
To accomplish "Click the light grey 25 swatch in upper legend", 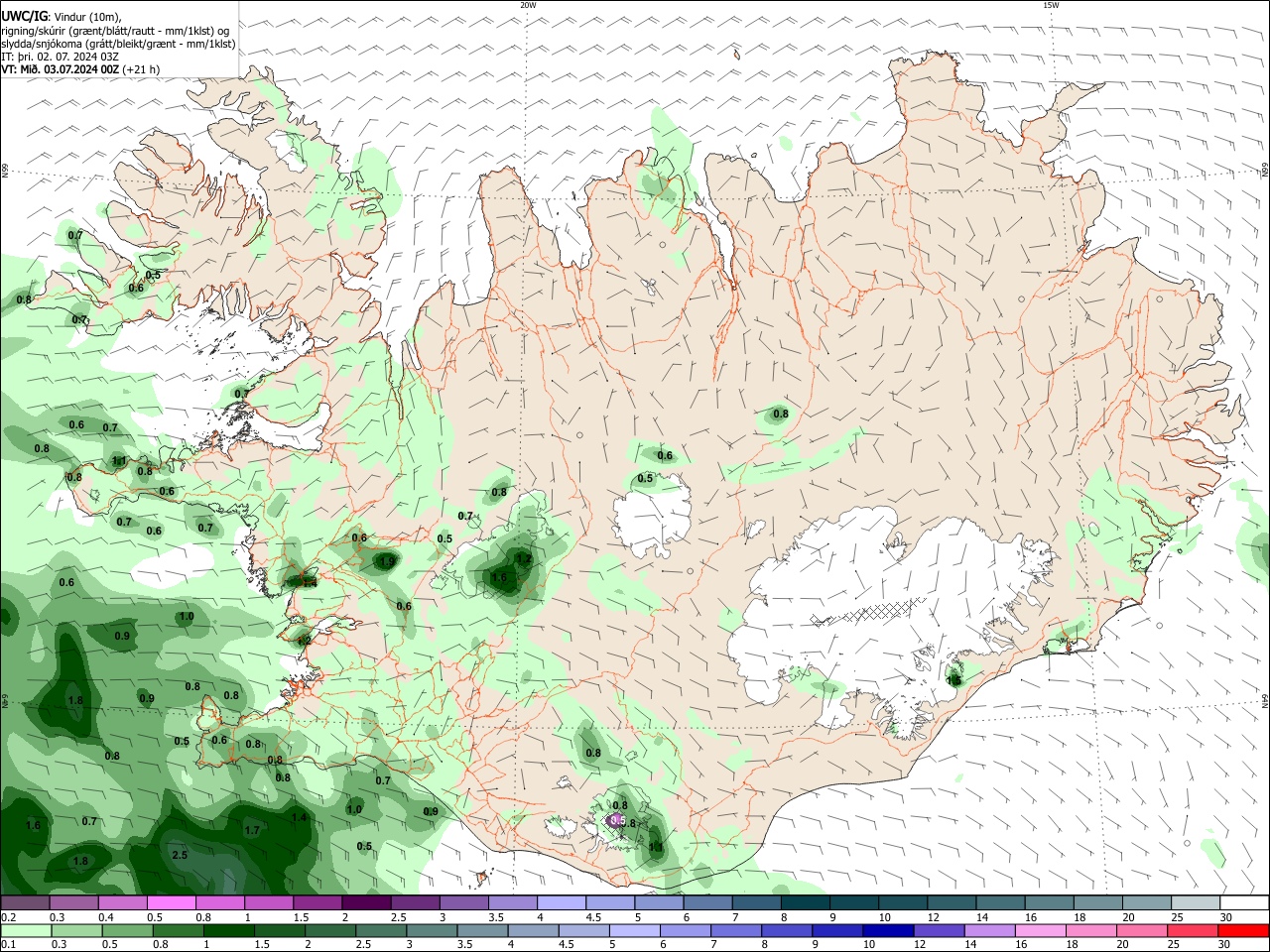I will point(1195,902).
